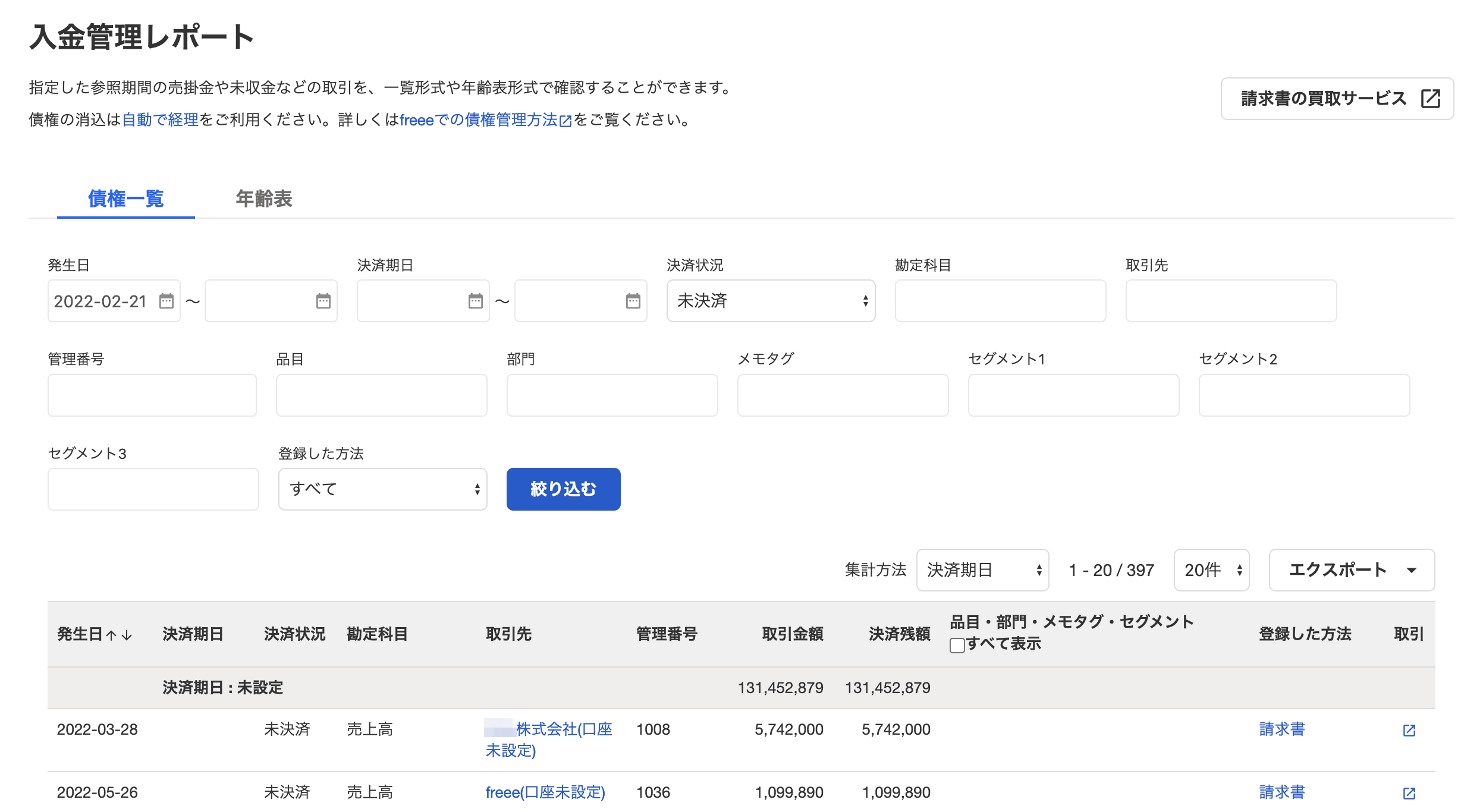Screen dimensions: 1483x812
Task: Open 決済状況 dropdown showing 未決済
Action: coord(771,301)
